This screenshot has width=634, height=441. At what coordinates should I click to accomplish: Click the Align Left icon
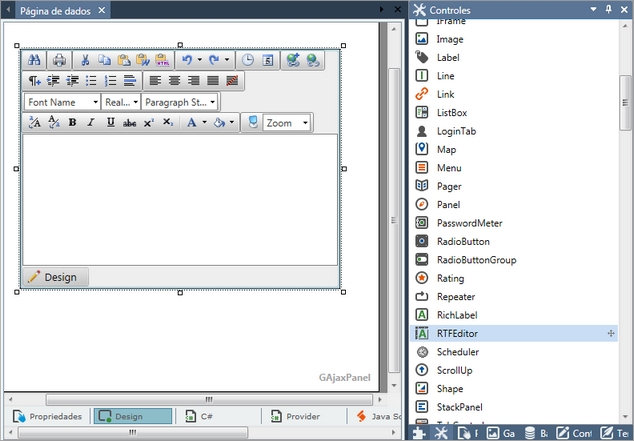tap(155, 81)
